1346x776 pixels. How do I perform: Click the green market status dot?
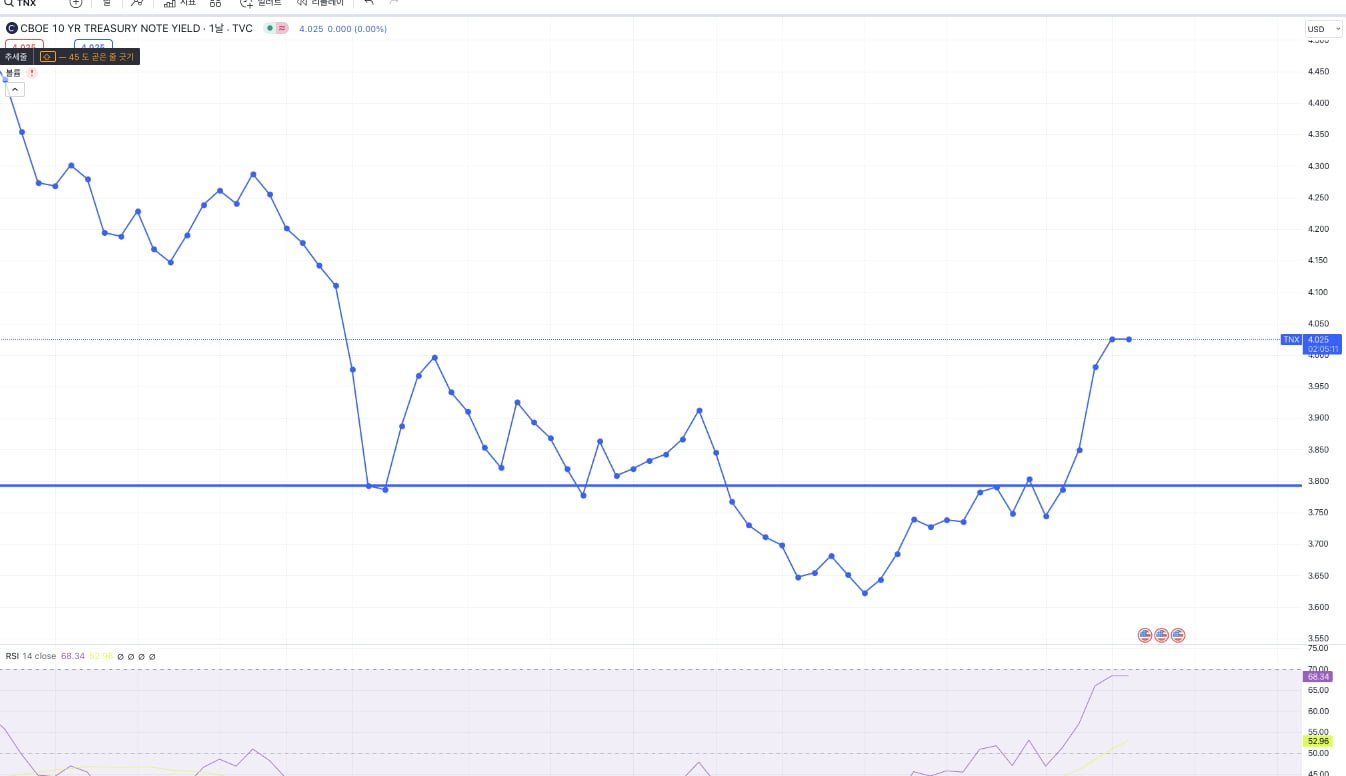[269, 29]
